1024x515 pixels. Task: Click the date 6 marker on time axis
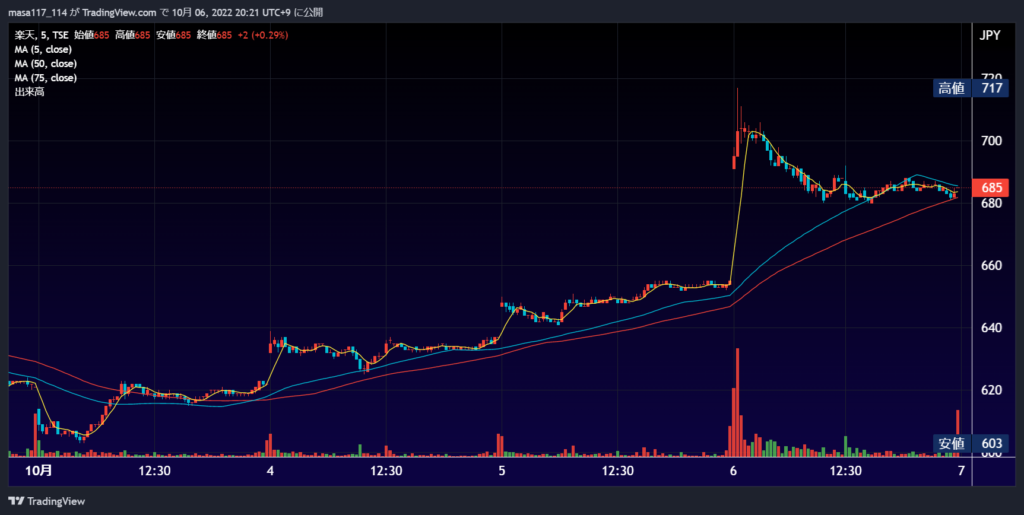pos(733,471)
